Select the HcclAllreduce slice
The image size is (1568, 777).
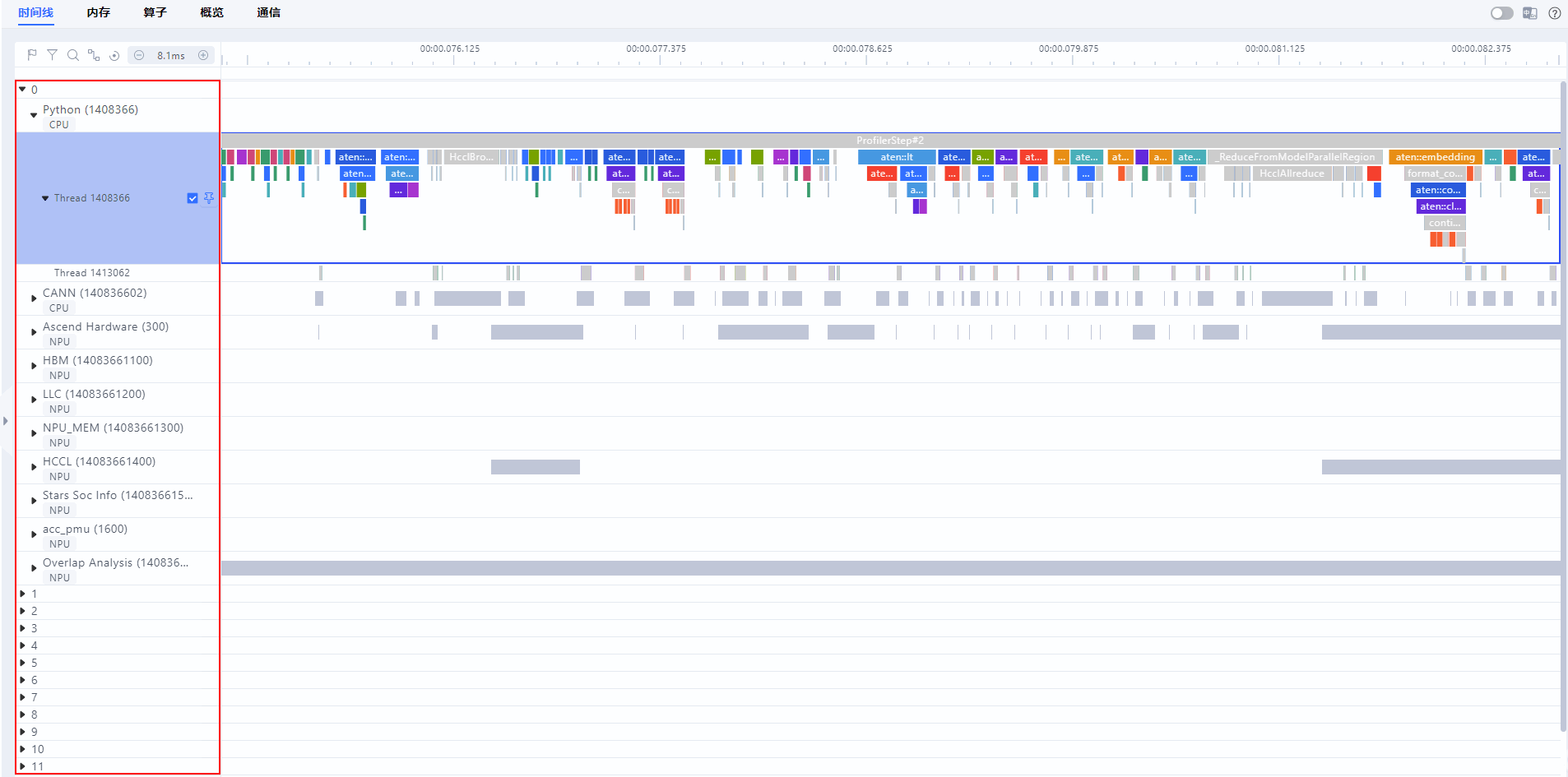pyautogui.click(x=1292, y=173)
